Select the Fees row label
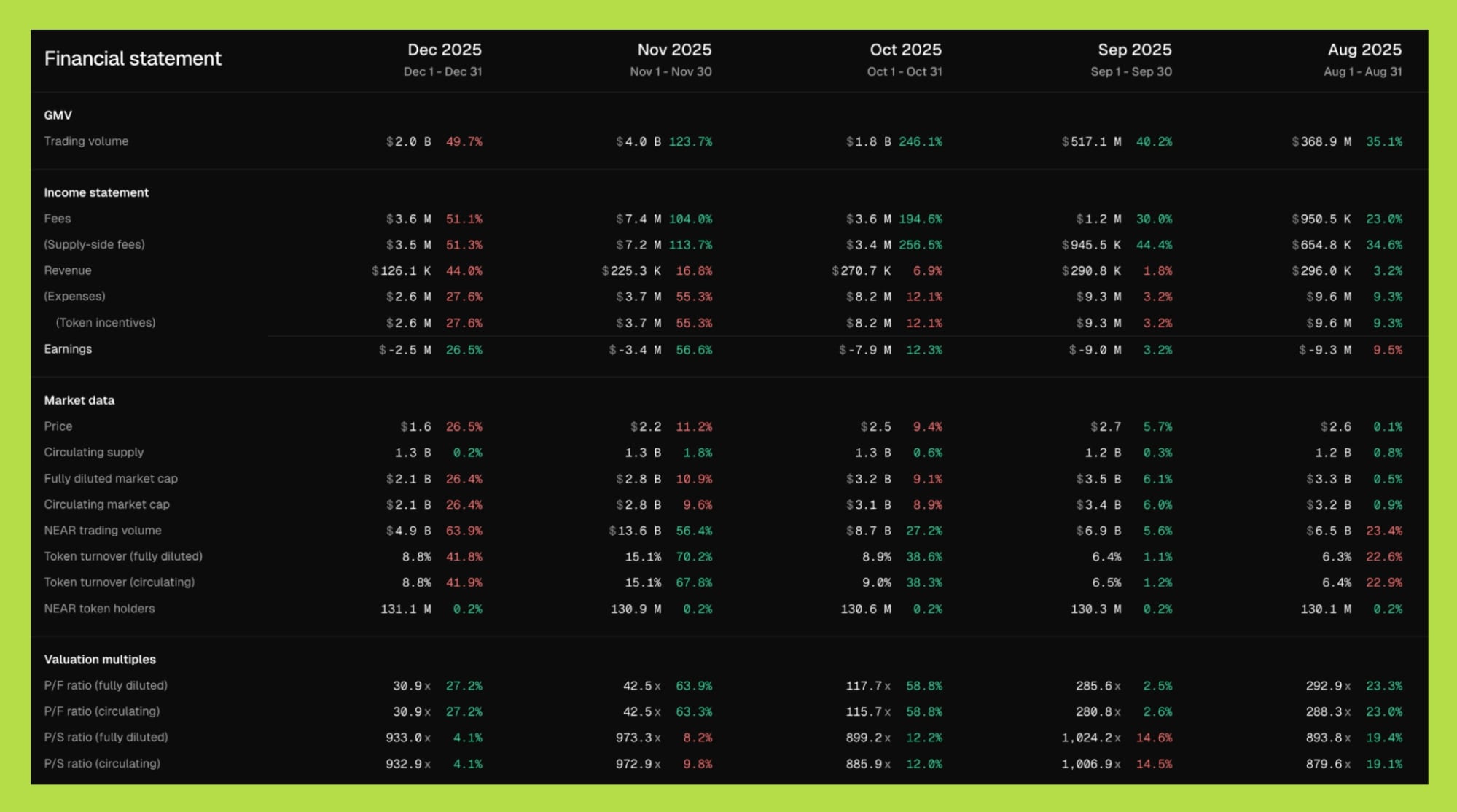1457x812 pixels. point(57,219)
